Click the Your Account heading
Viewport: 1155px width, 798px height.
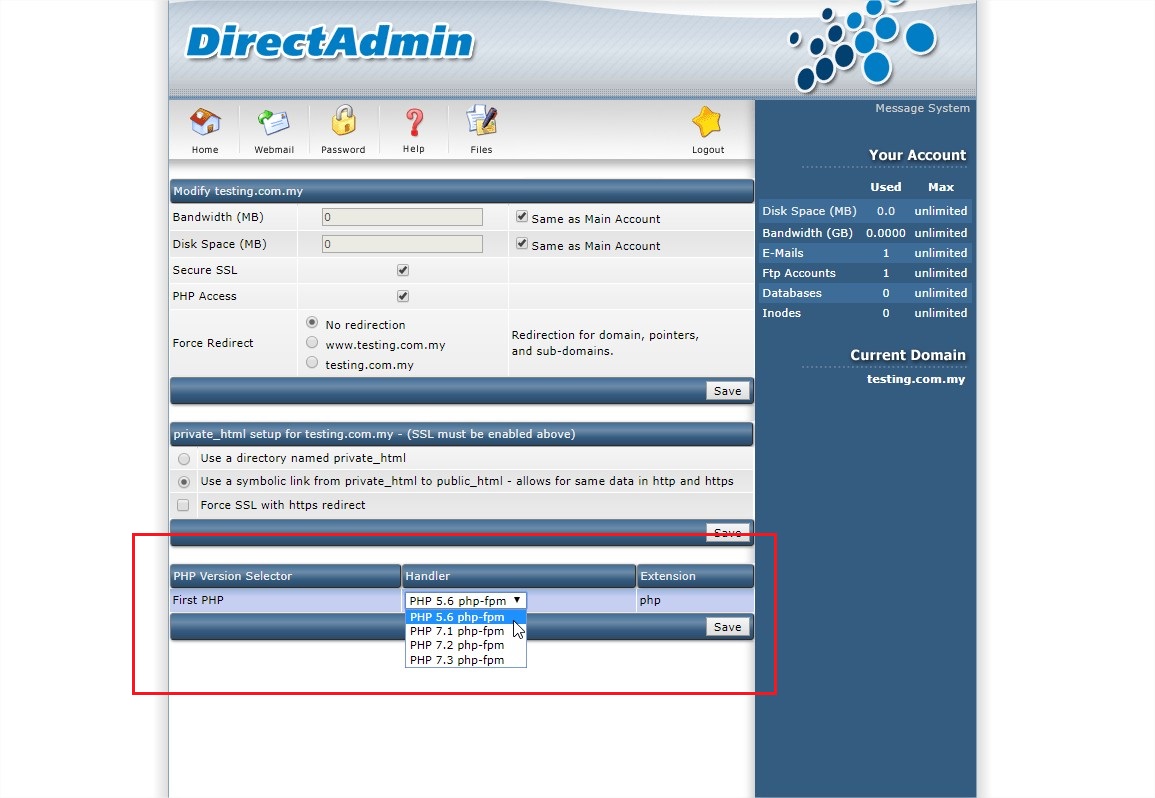point(917,155)
